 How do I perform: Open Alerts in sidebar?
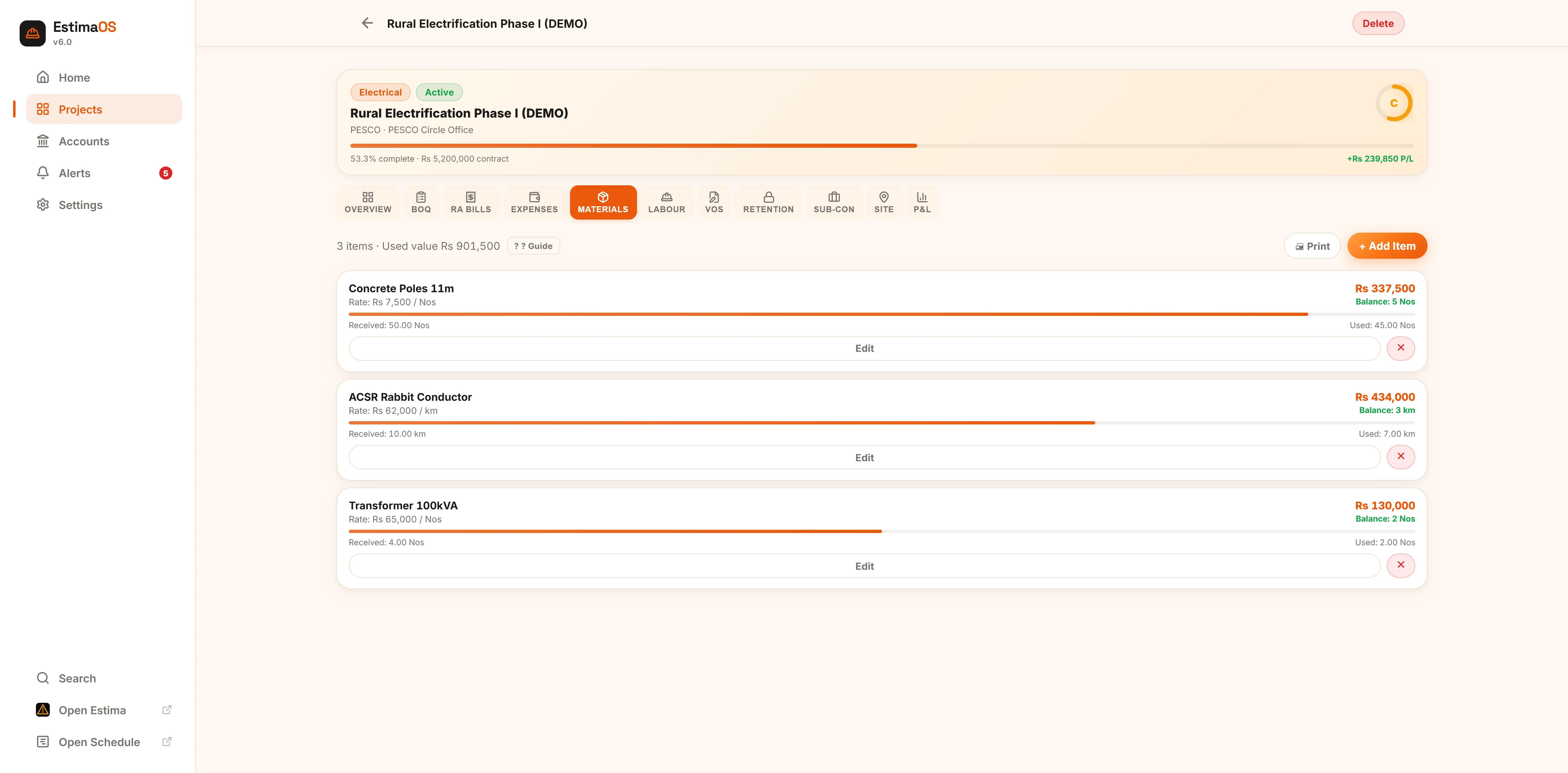click(103, 173)
